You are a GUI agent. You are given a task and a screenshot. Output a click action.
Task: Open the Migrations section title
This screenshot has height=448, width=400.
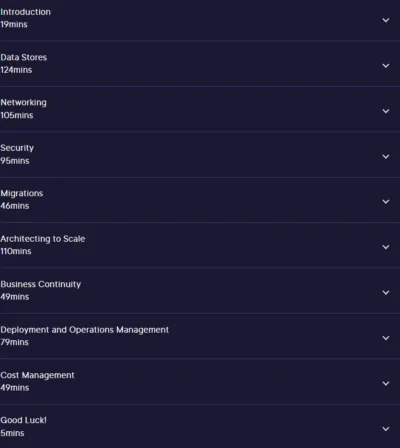22,193
